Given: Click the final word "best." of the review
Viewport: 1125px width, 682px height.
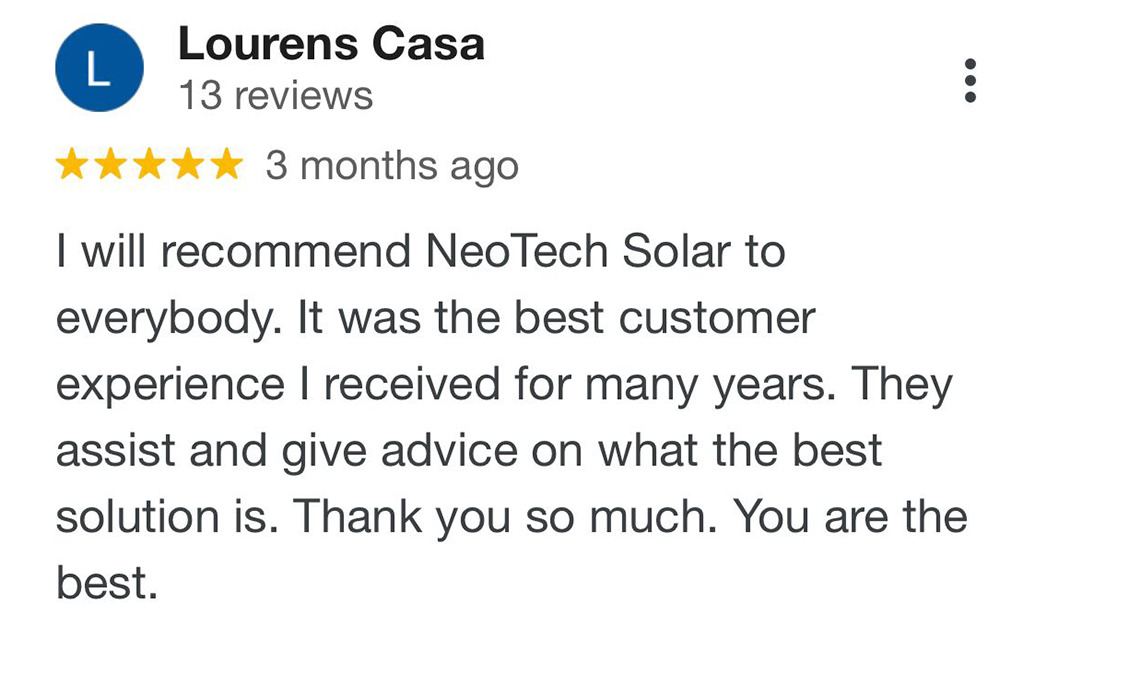Looking at the screenshot, I should click(107, 583).
